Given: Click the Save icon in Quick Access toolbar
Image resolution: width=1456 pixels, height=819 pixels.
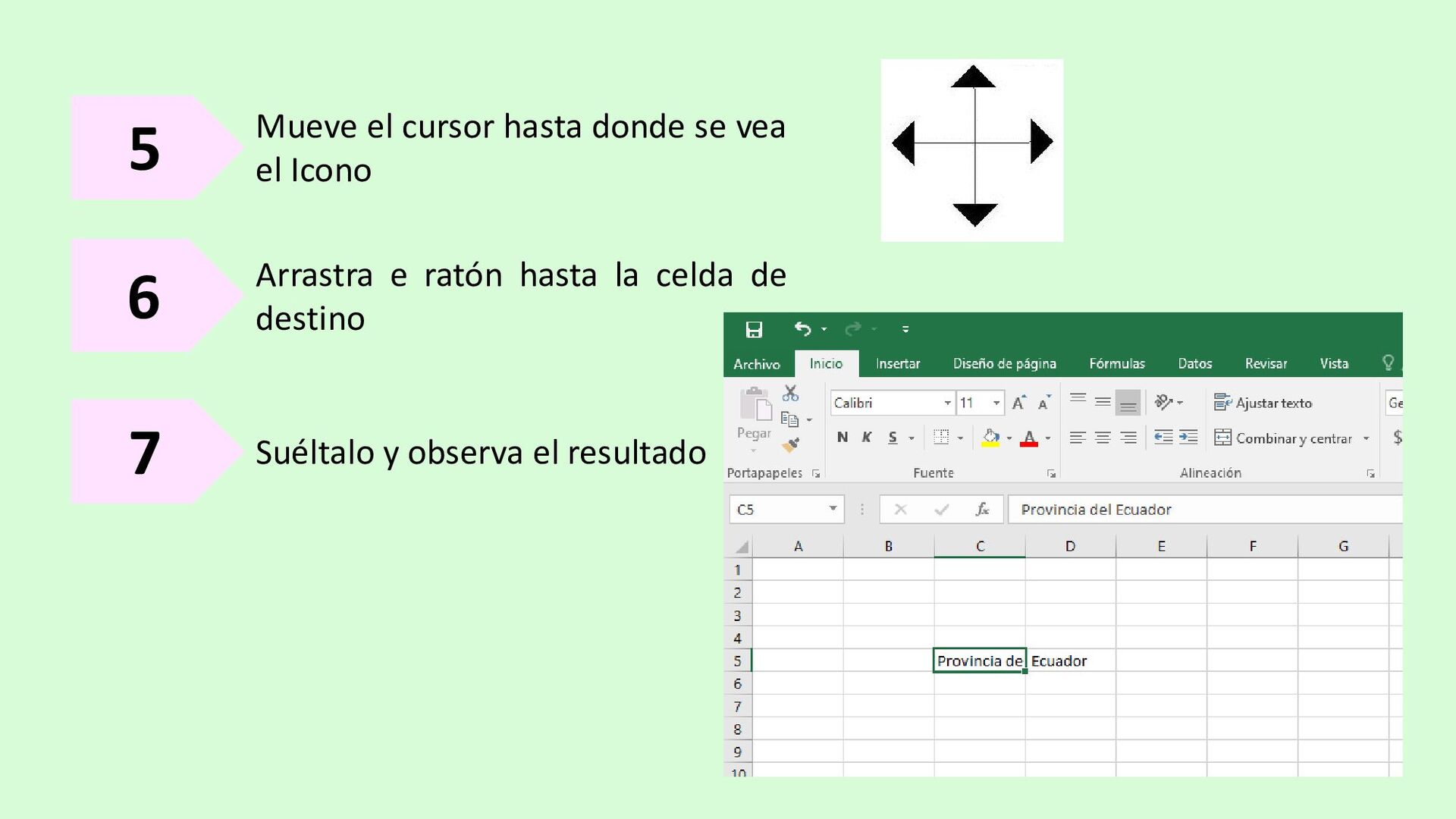Looking at the screenshot, I should [x=754, y=329].
